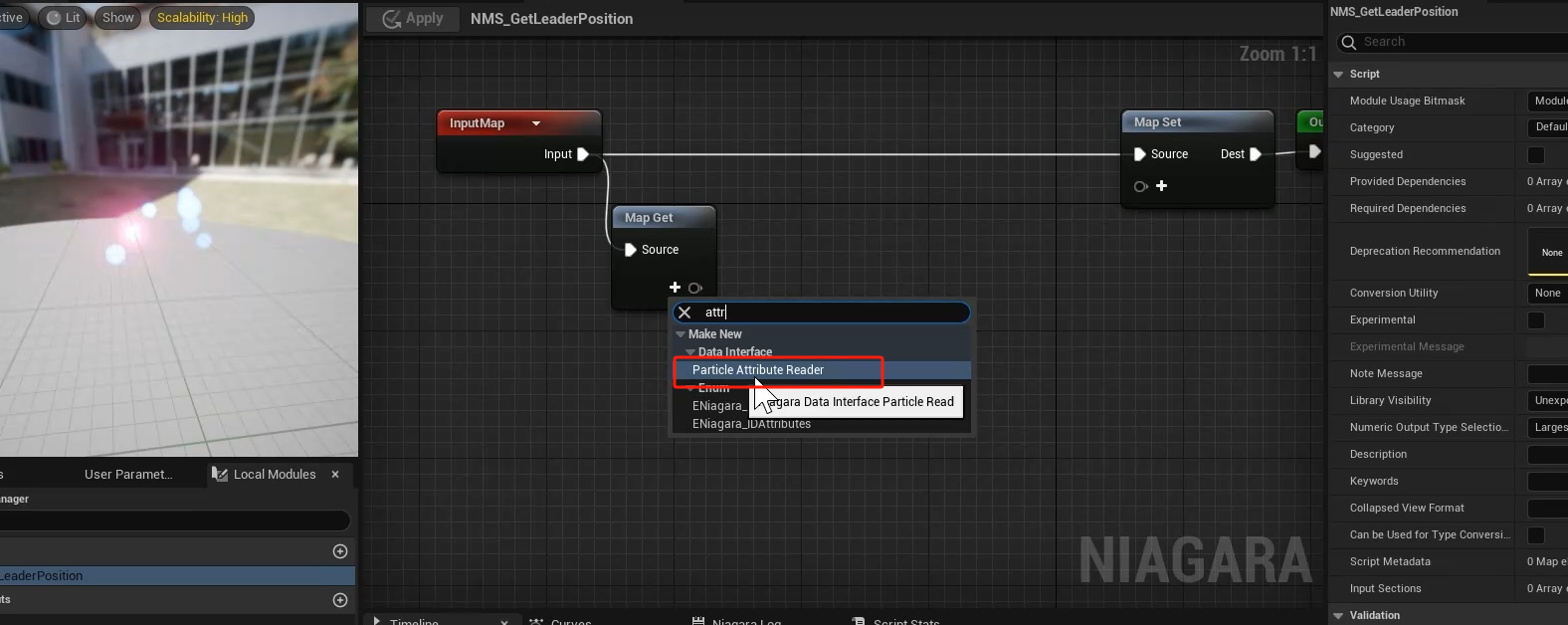Screen dimensions: 1568x625
Task: Click the input pin of the green output node
Action: 1314,151
